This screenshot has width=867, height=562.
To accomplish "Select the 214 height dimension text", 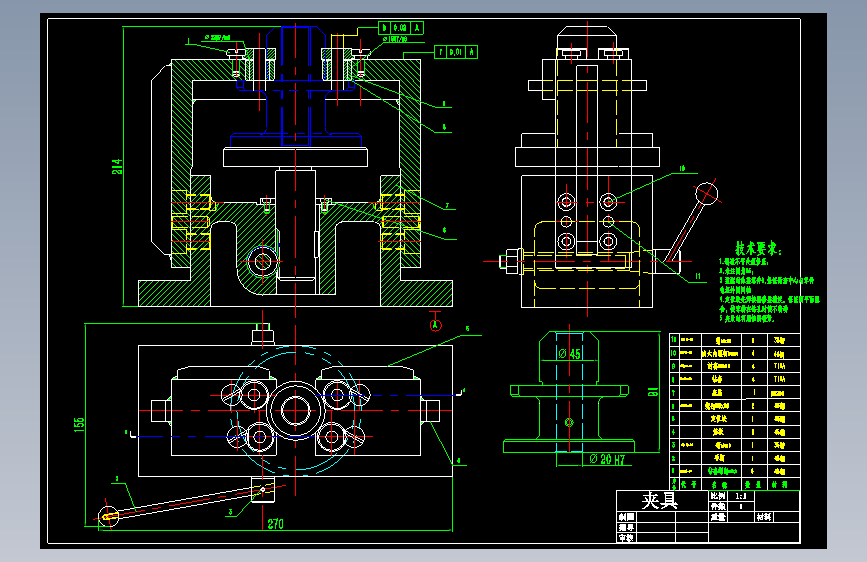I will [117, 166].
